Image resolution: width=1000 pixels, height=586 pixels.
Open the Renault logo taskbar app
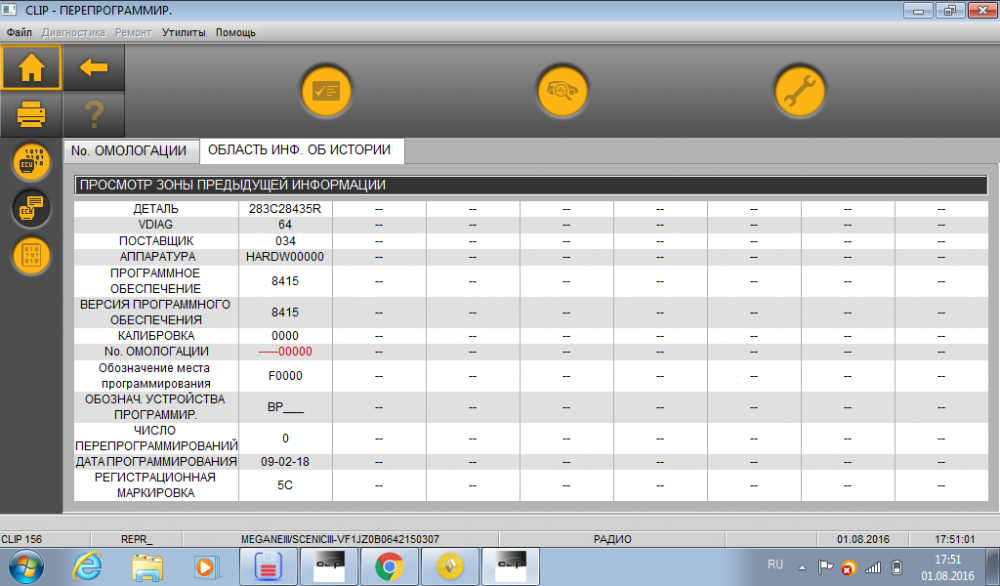click(x=450, y=567)
